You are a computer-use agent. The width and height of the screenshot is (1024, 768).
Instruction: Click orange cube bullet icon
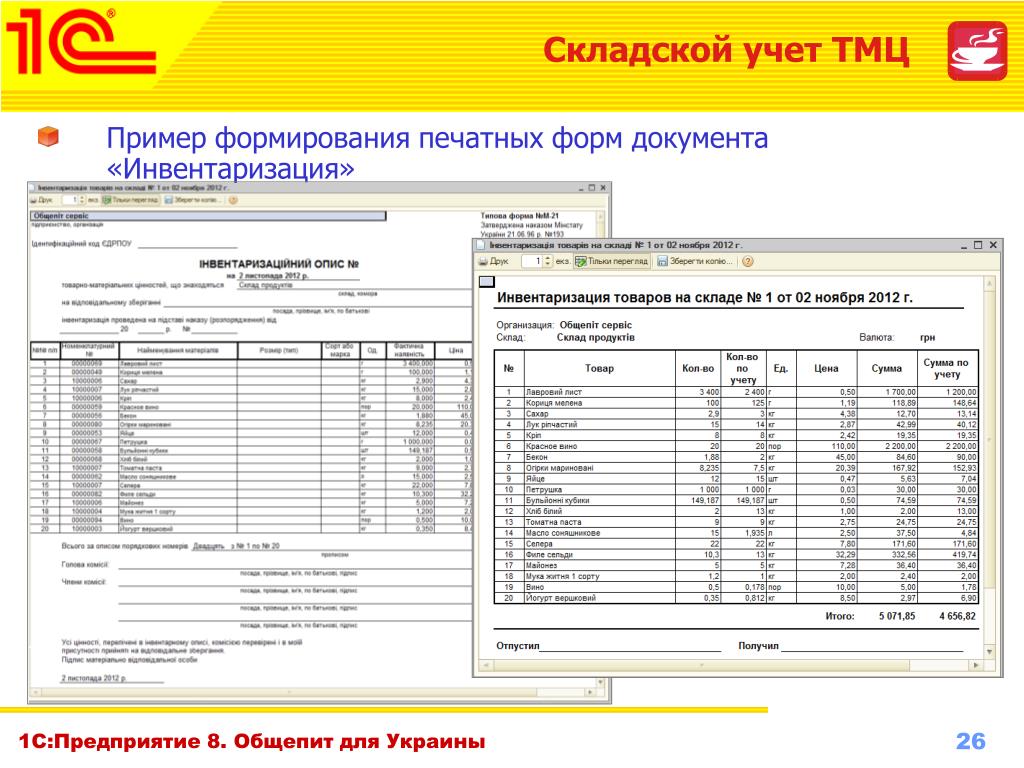click(x=48, y=136)
